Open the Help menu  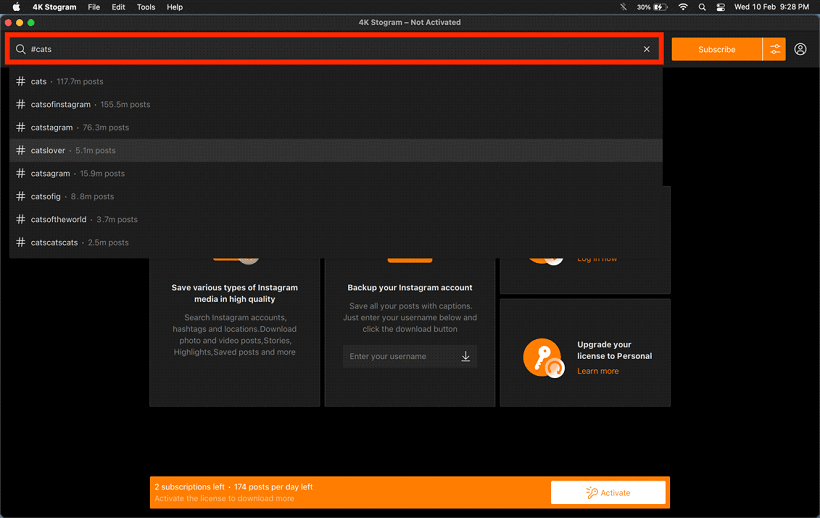[175, 7]
